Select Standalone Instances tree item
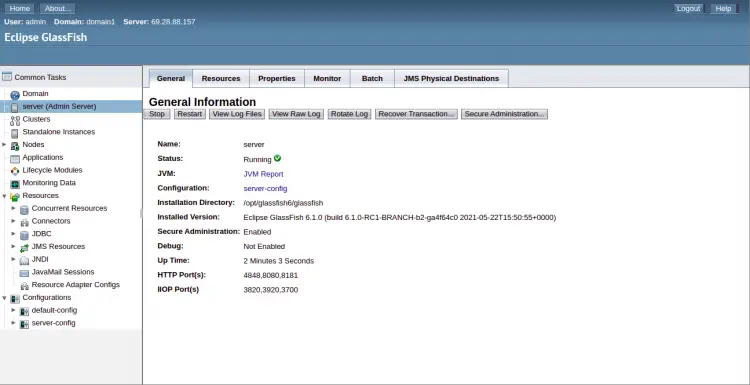The width and height of the screenshot is (750, 385). pos(58,132)
